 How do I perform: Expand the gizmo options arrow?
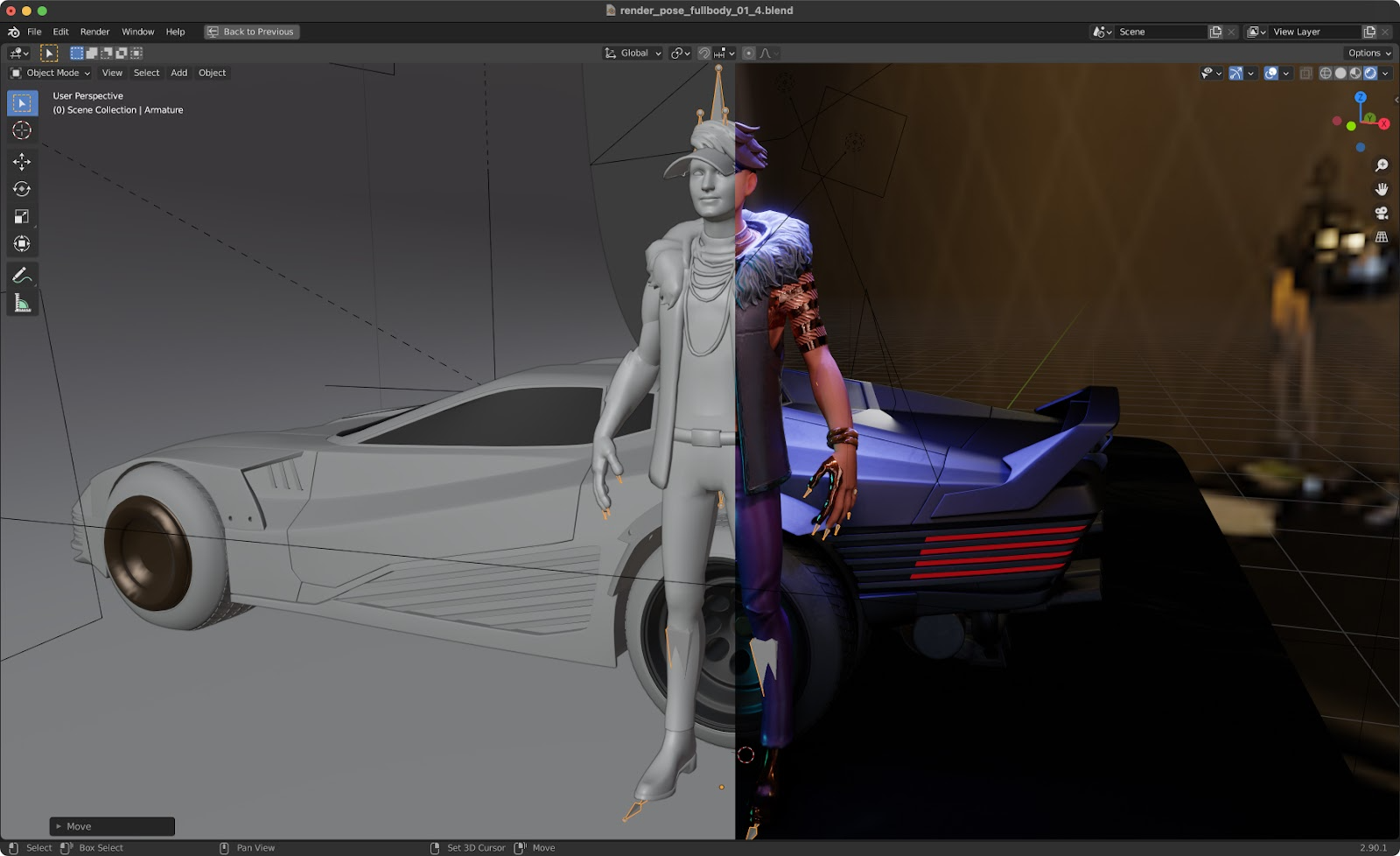tap(1251, 74)
